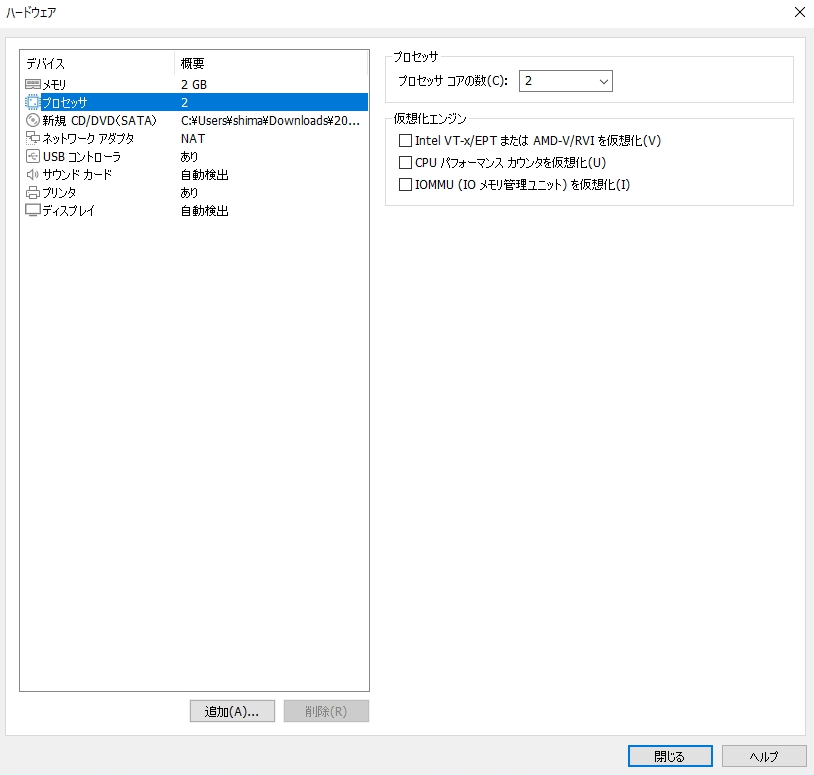
Task: Toggle CPU パフォーマンス カウンタを仮想化 checkbox
Action: pyautogui.click(x=405, y=162)
